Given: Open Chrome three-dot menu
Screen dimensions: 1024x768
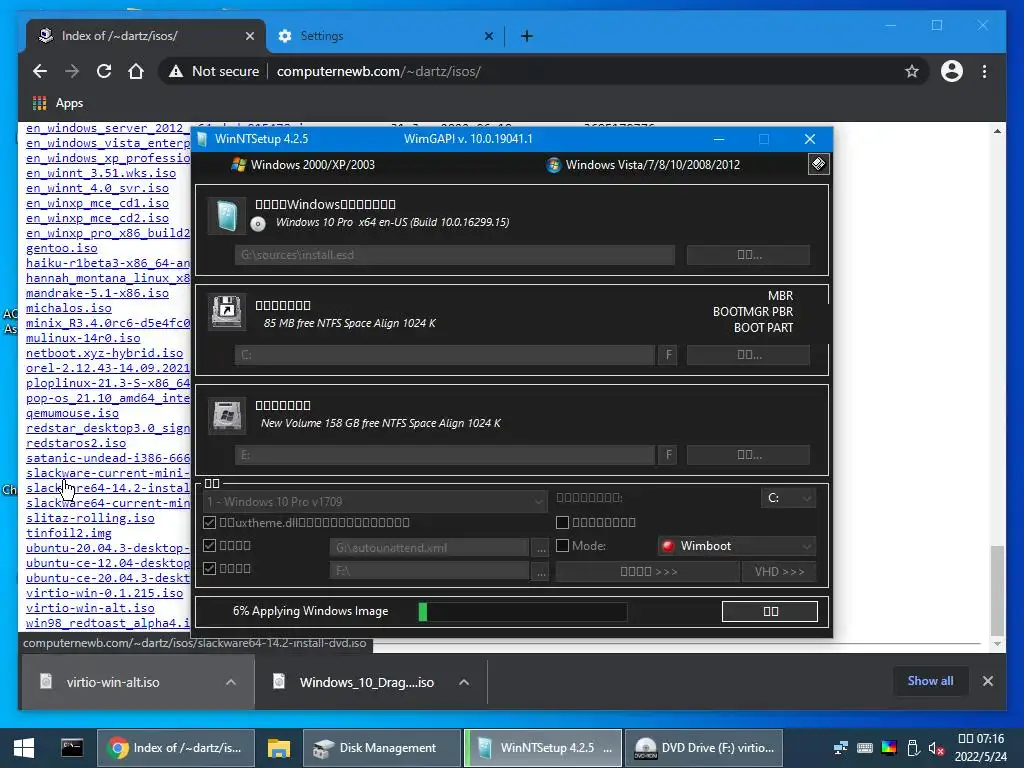Looking at the screenshot, I should [x=984, y=71].
